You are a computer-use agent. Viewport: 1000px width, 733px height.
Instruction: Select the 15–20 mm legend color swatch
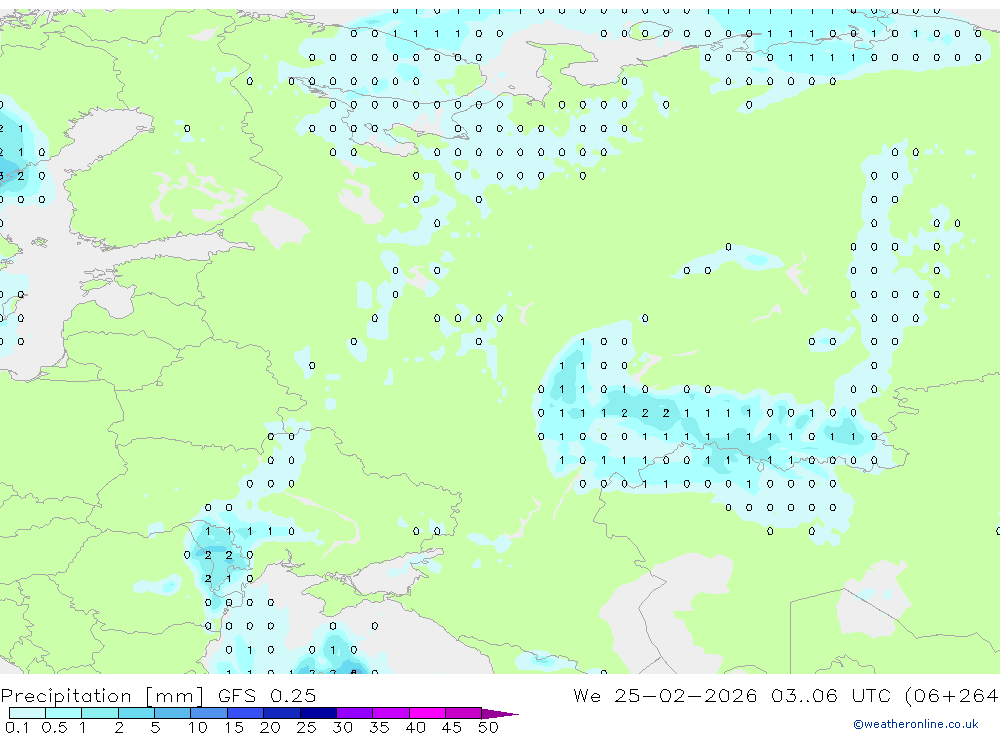tap(246, 713)
